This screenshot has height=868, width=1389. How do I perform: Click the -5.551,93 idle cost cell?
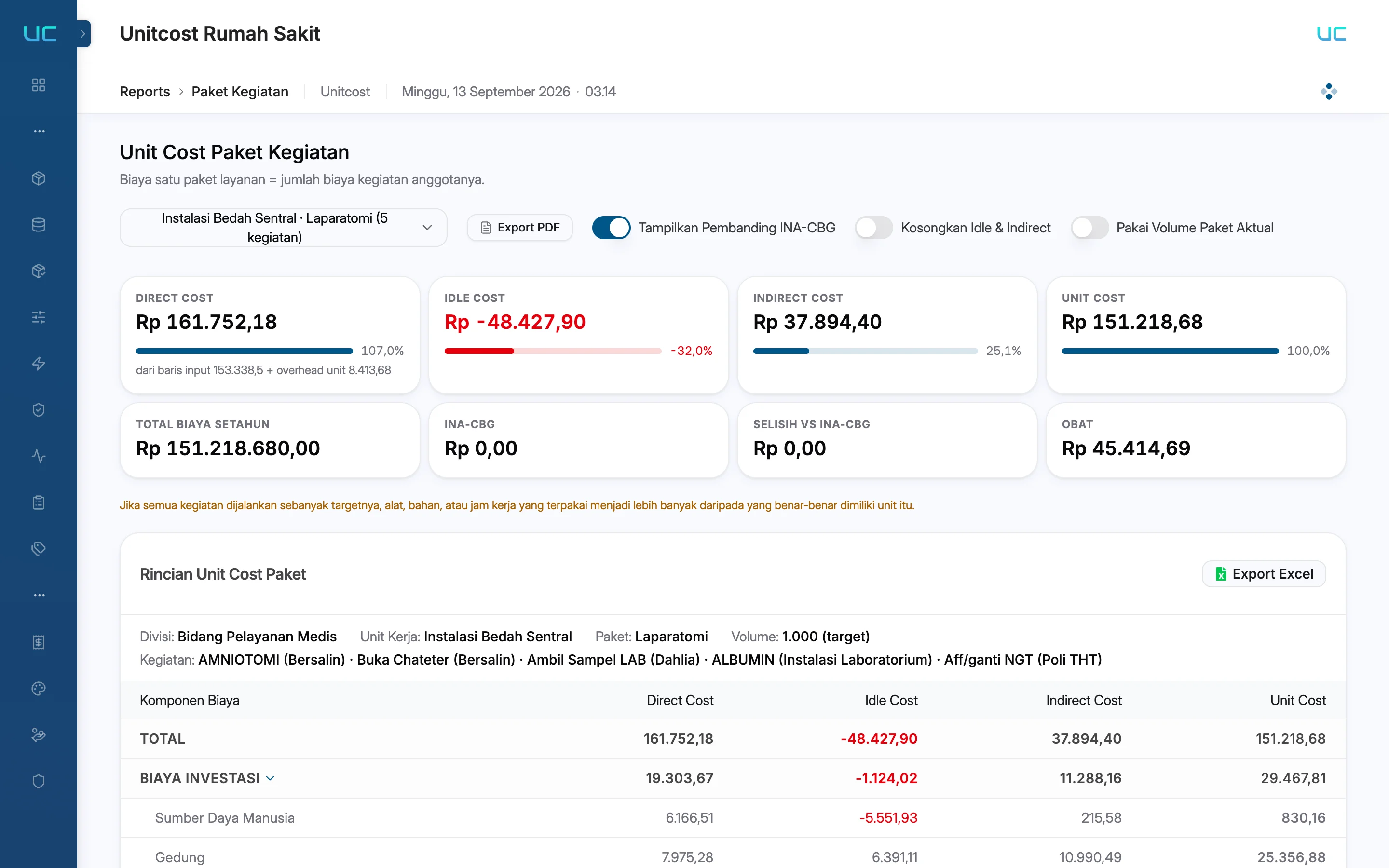888,818
